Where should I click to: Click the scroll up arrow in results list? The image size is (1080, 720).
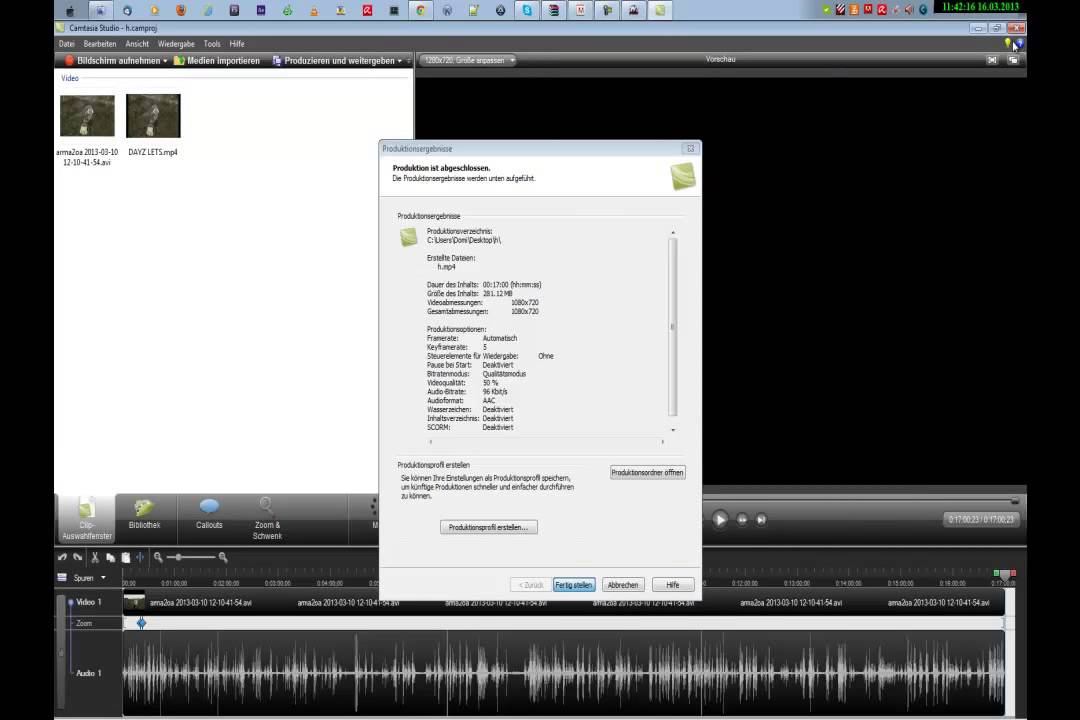click(673, 232)
